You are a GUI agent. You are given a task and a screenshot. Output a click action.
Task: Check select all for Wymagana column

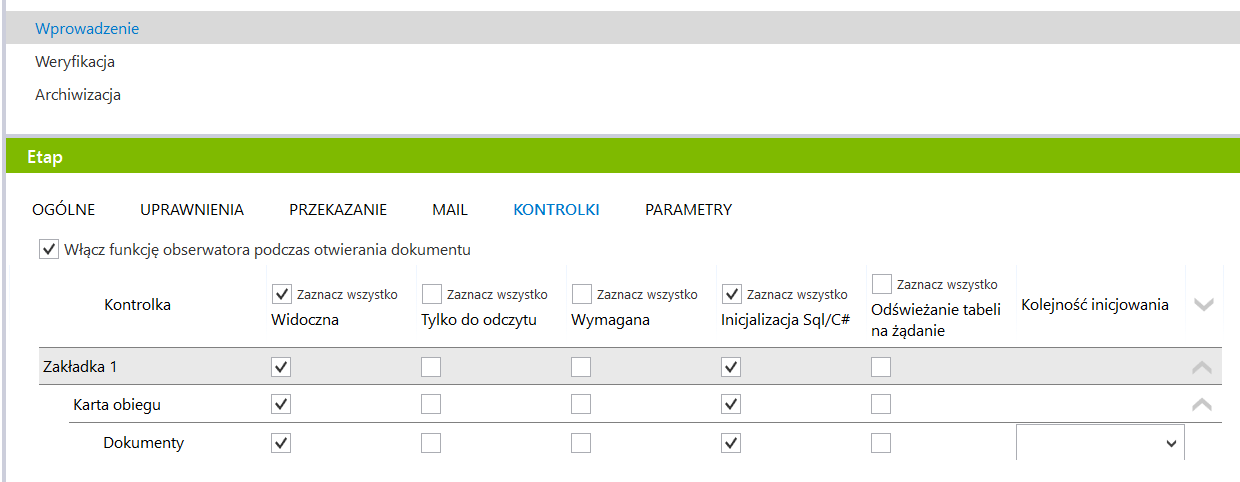[581, 294]
